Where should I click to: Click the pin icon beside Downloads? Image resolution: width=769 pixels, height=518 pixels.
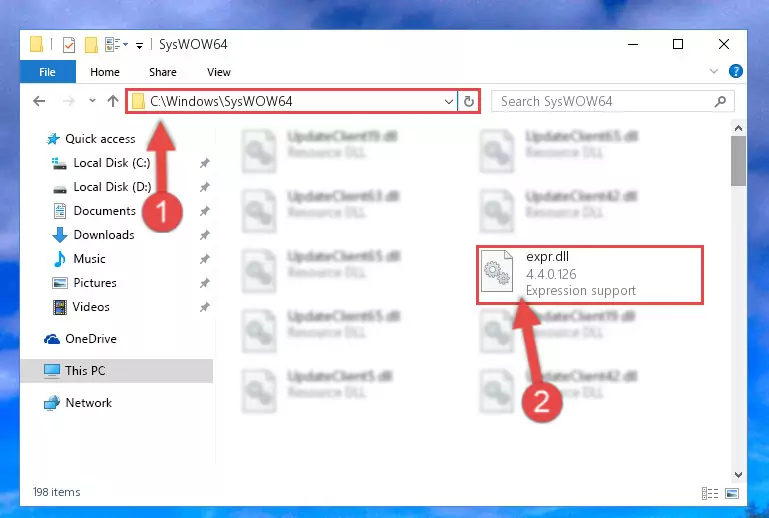coord(205,235)
